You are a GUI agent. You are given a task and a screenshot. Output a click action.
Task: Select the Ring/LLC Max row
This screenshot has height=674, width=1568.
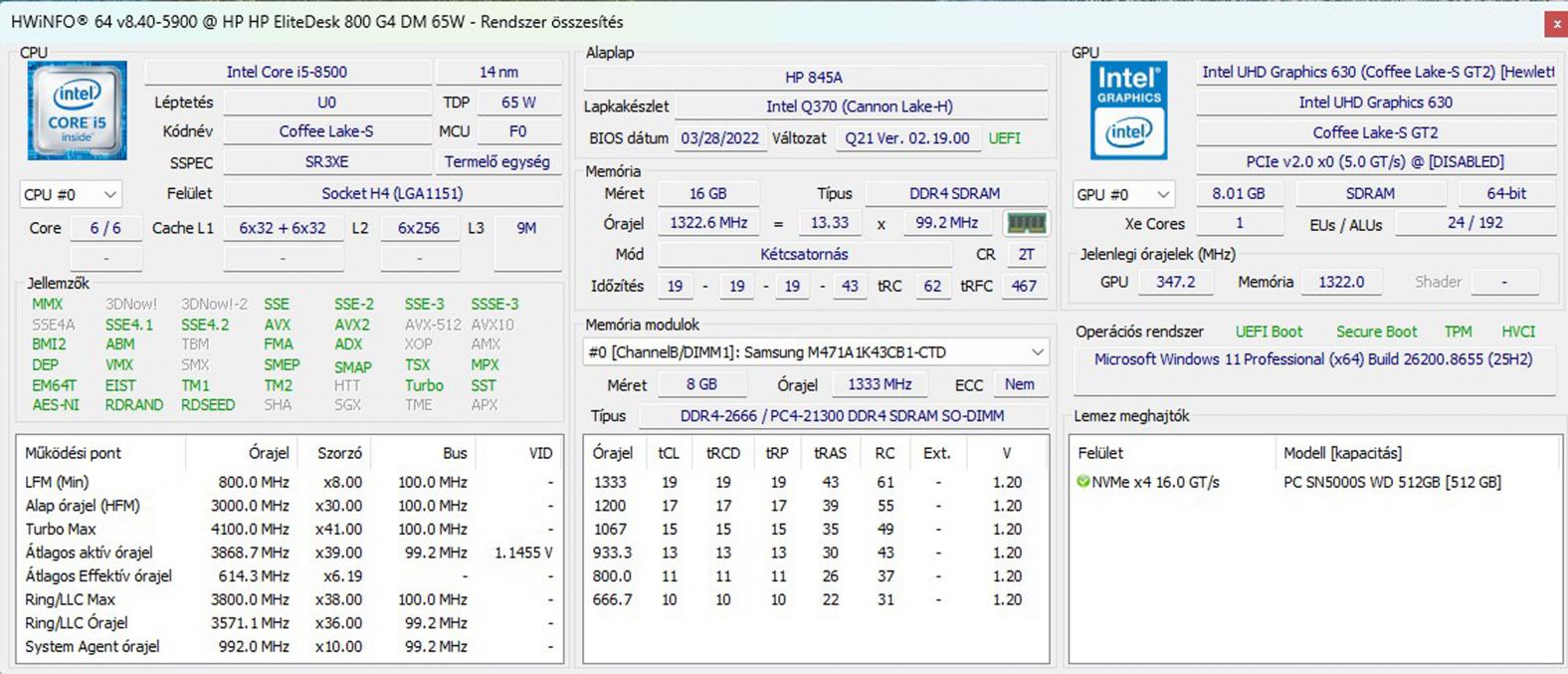290,599
